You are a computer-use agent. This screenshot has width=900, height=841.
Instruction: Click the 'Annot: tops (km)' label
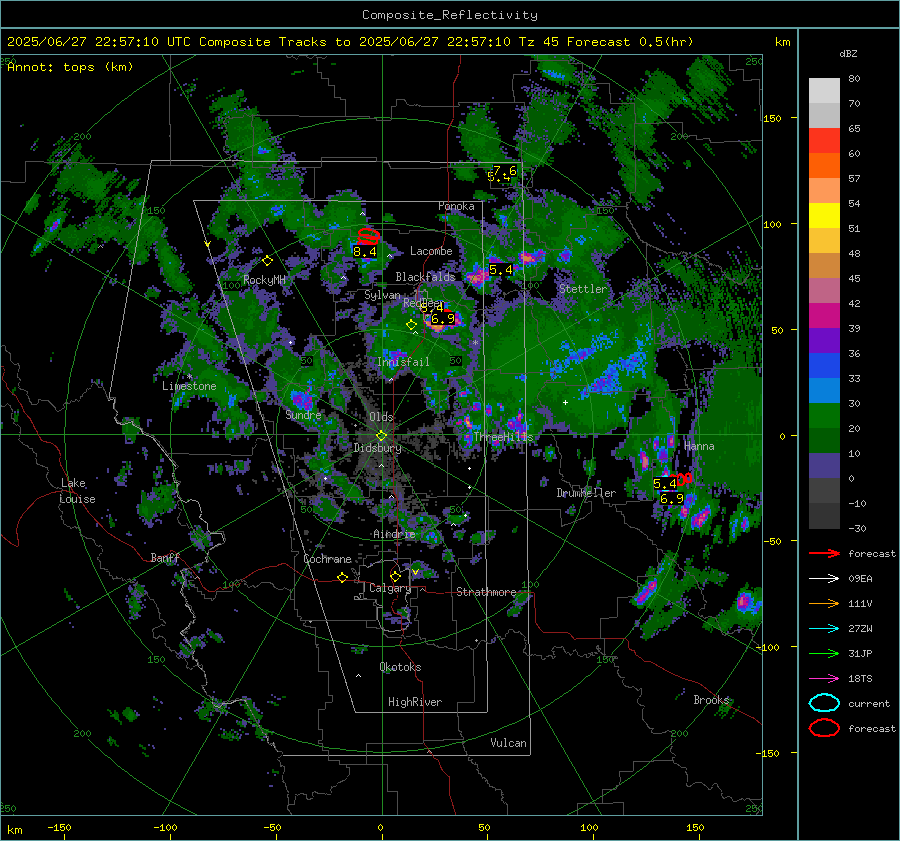click(70, 67)
